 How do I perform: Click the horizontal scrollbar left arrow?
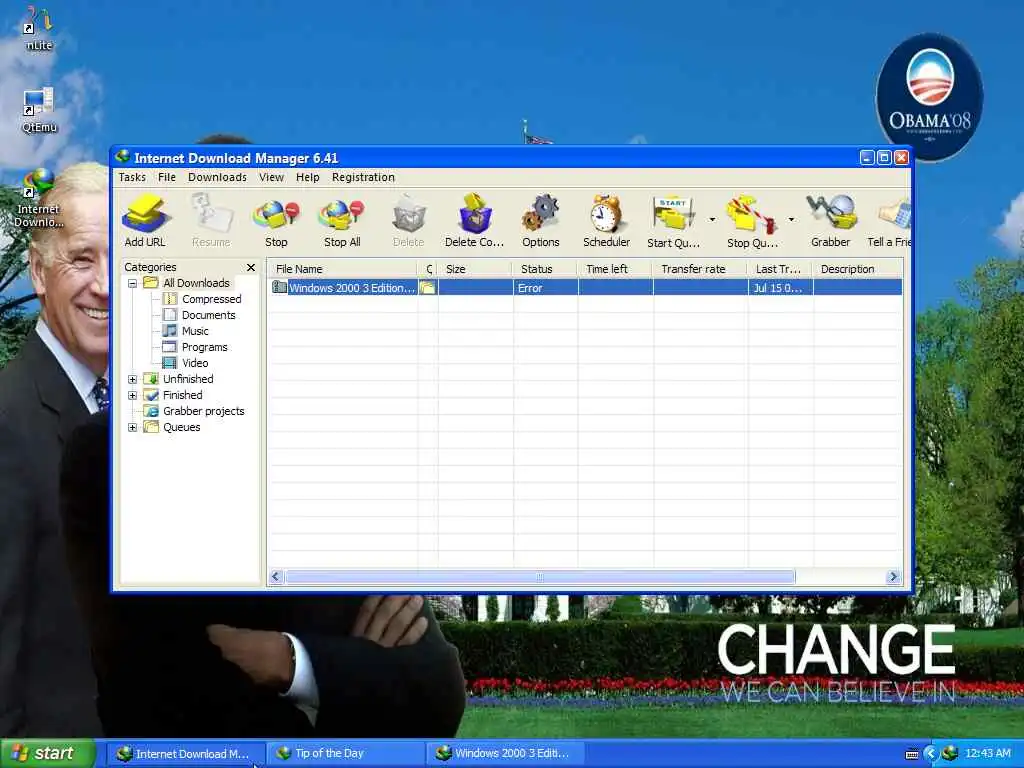(276, 577)
